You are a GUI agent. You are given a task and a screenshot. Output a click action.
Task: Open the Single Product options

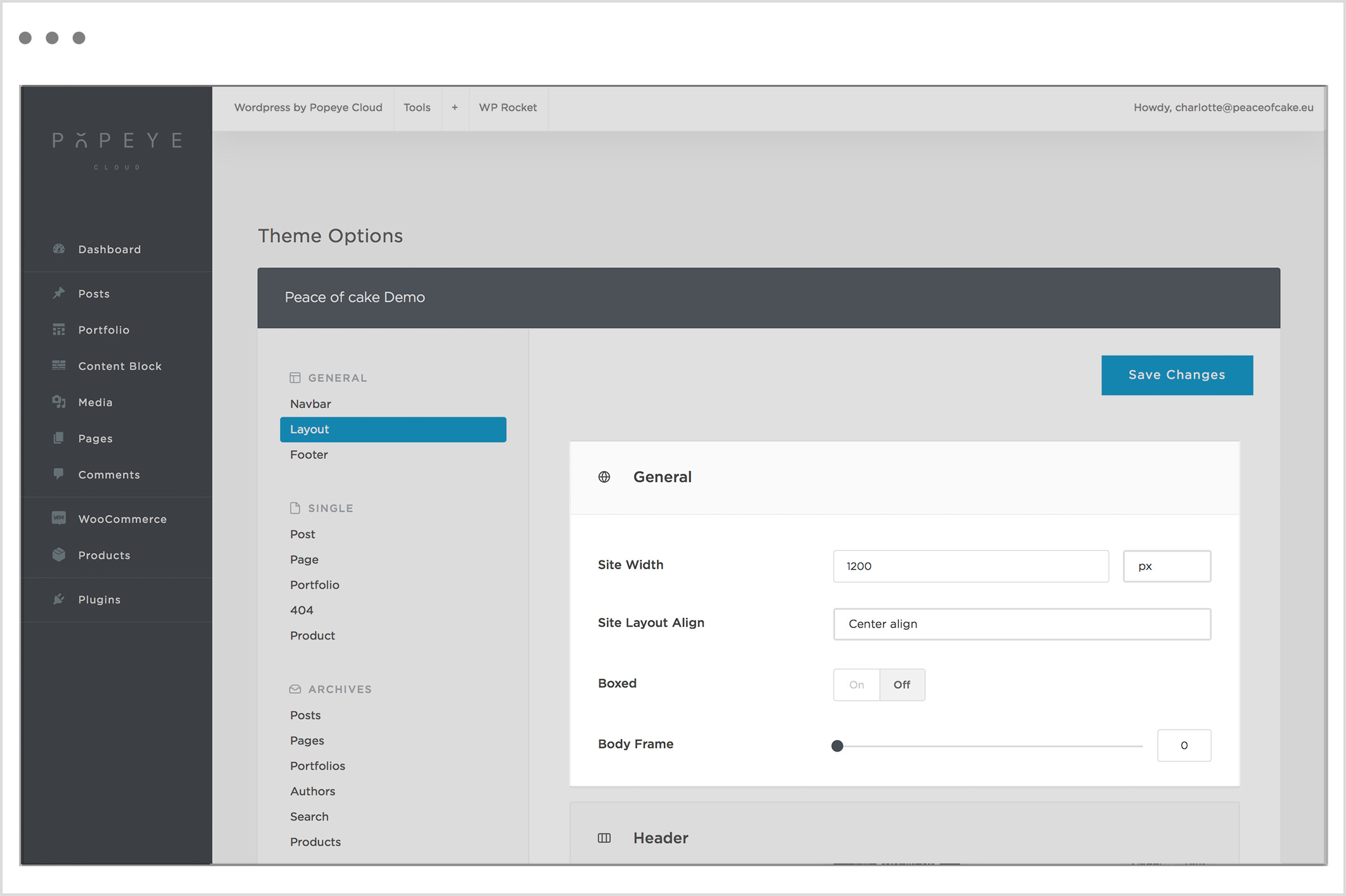pos(313,636)
